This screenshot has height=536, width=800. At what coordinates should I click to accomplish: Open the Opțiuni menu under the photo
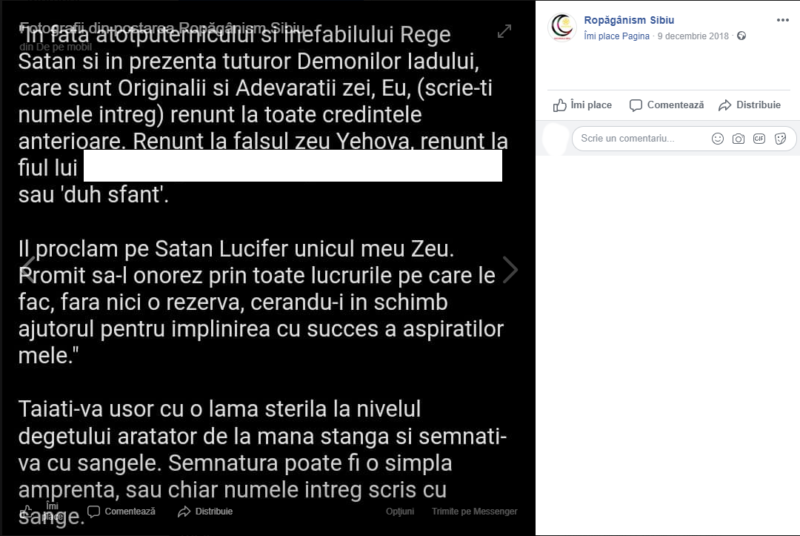[x=400, y=511]
